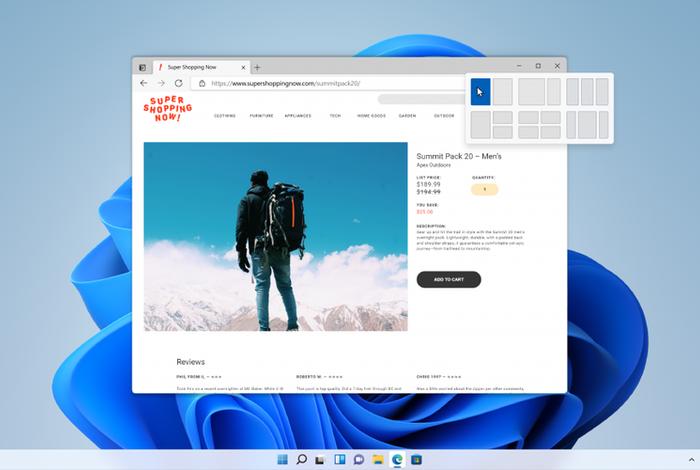Go back to the previous page
Viewport: 700px width, 470px height.
coord(144,83)
